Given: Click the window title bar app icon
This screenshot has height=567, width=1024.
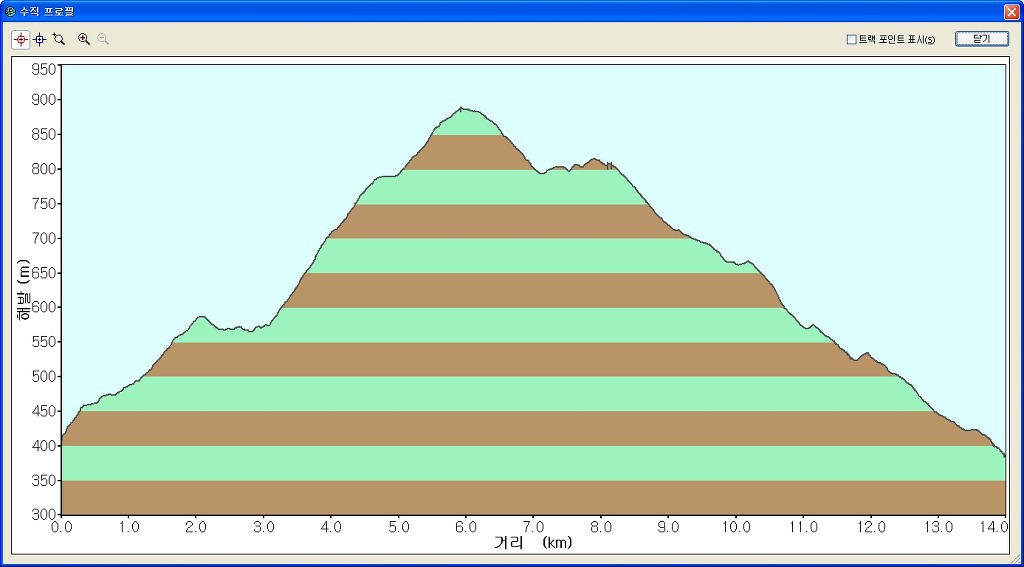Looking at the screenshot, I should [x=10, y=11].
